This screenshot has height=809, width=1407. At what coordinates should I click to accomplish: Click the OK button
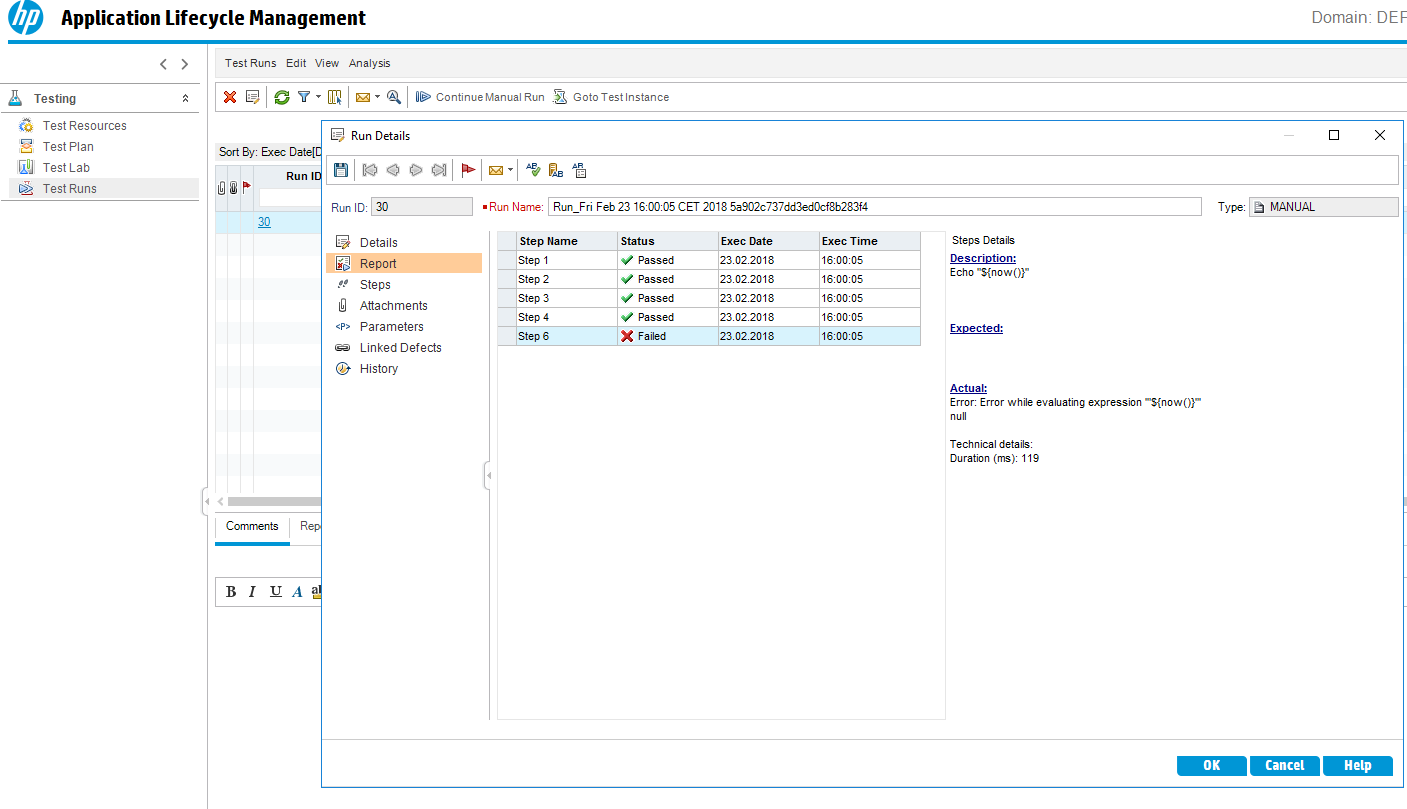pos(1212,765)
